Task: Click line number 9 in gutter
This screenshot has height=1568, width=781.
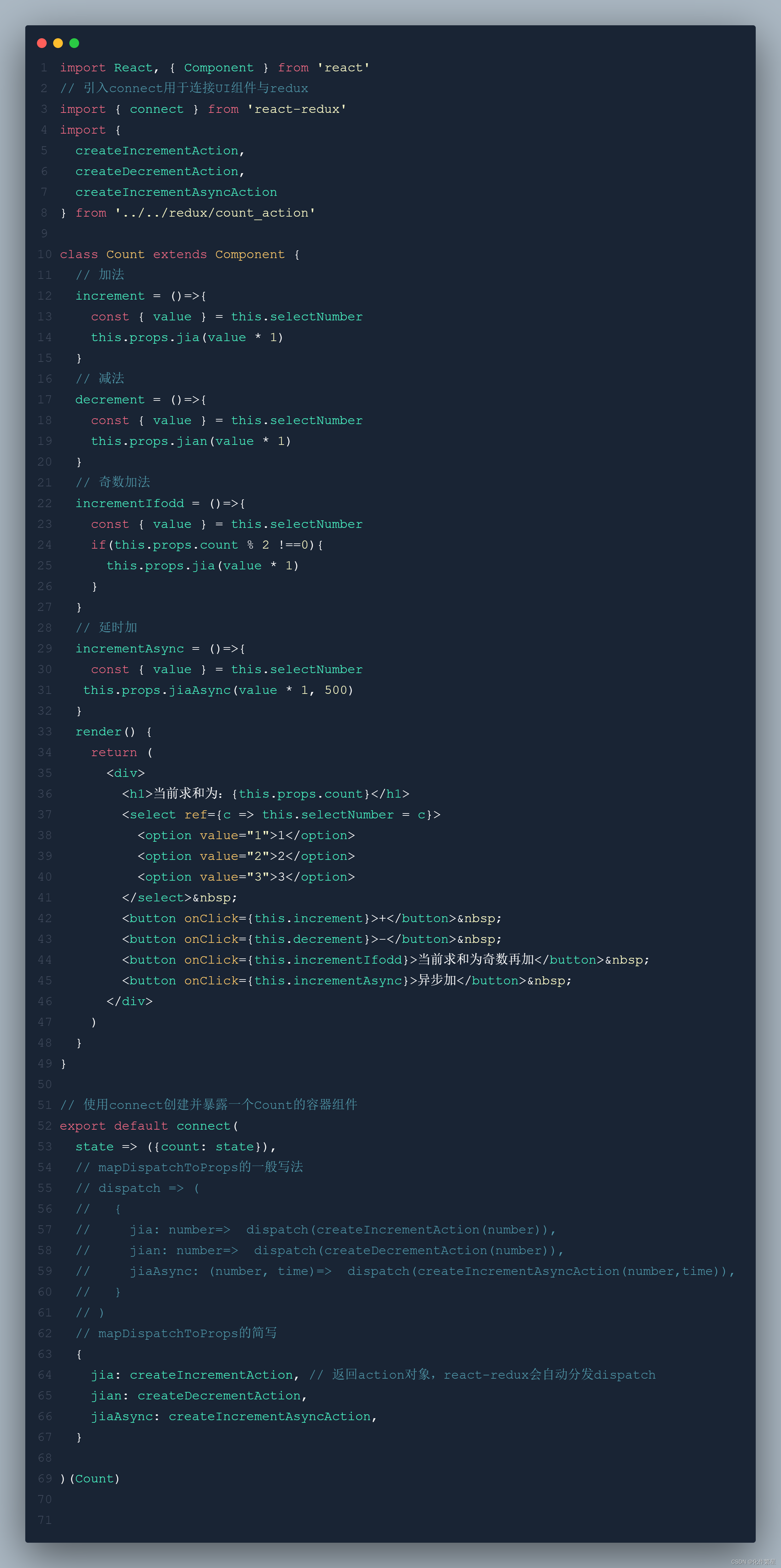Action: pyautogui.click(x=44, y=233)
